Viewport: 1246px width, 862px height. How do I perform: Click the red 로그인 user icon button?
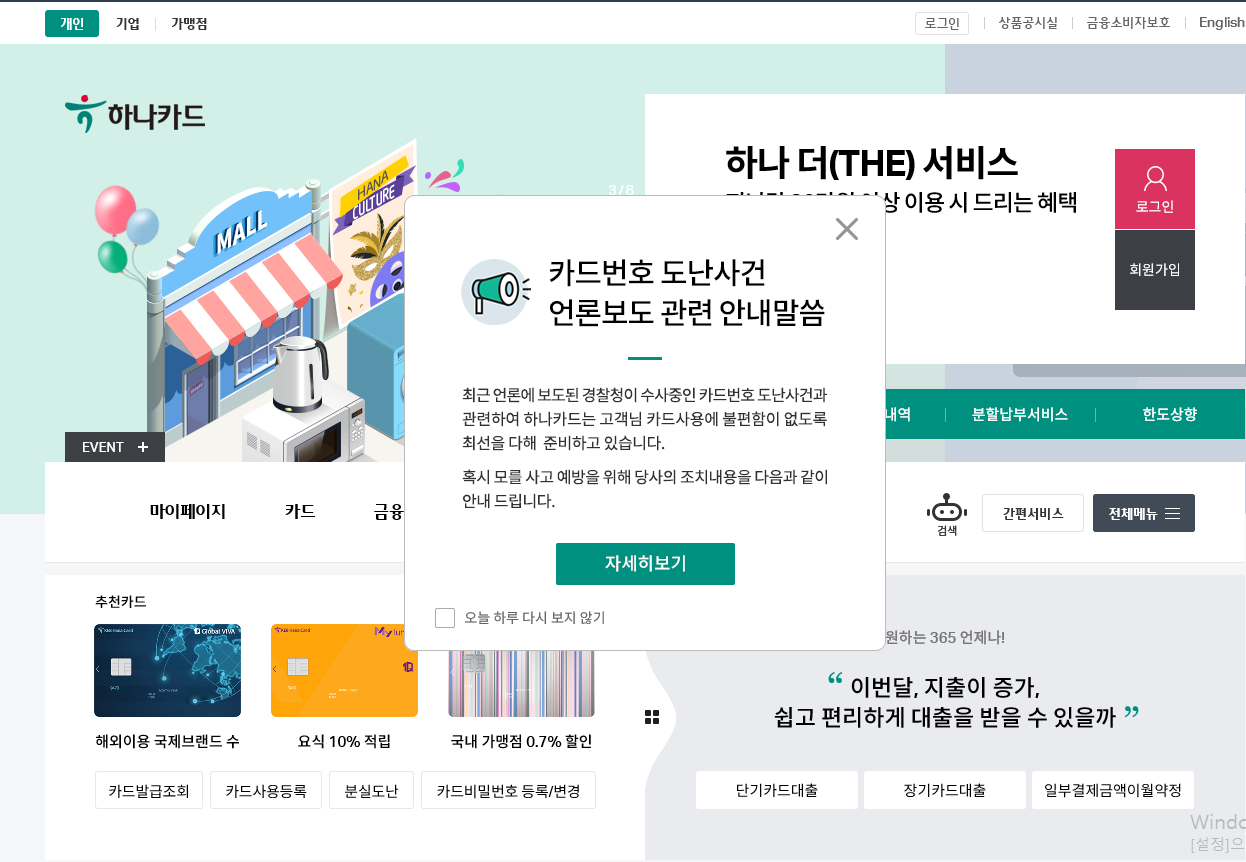pyautogui.click(x=1155, y=189)
